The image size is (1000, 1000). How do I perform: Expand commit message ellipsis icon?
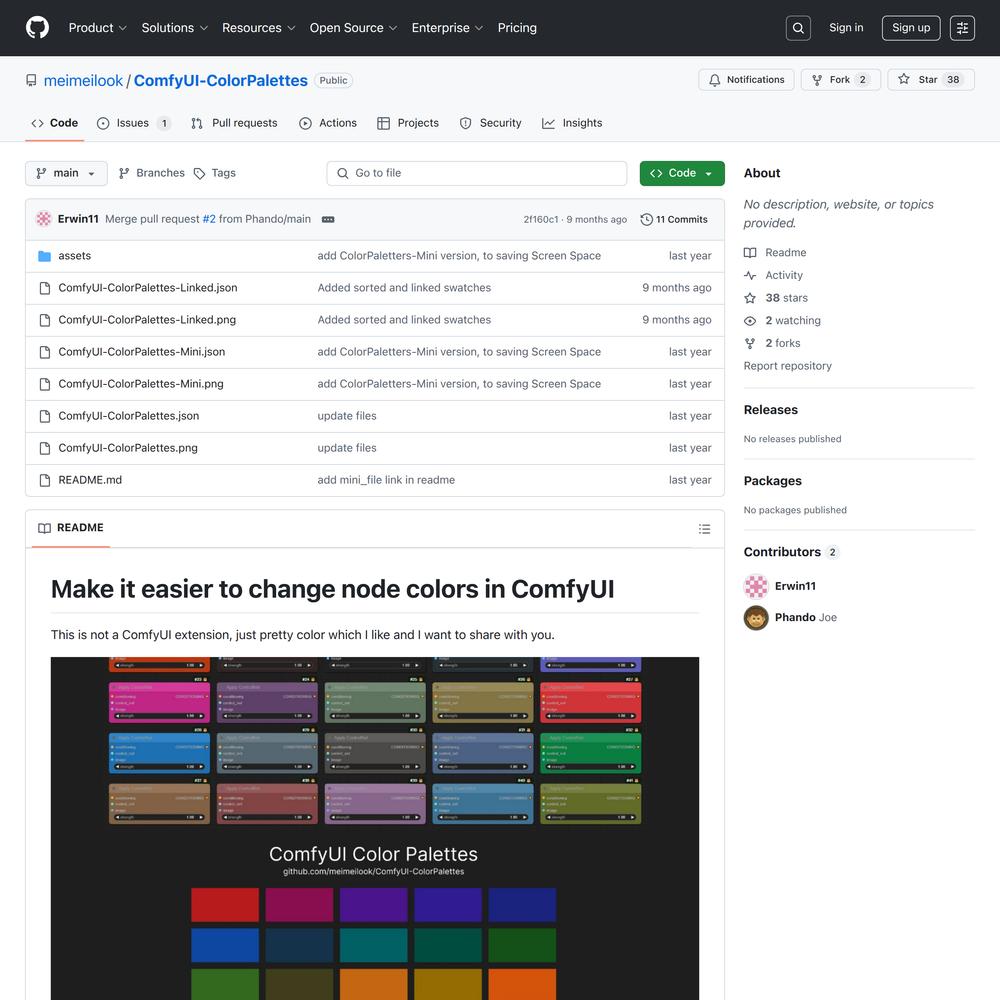pos(328,219)
